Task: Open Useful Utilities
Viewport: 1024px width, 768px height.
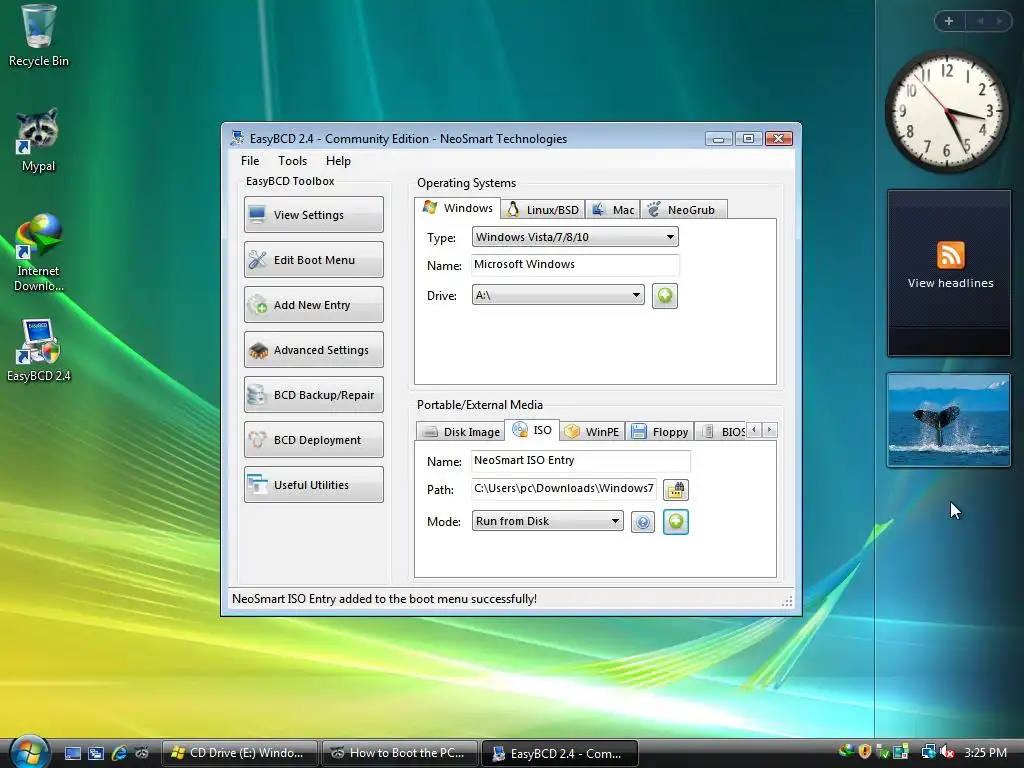Action: pos(313,485)
